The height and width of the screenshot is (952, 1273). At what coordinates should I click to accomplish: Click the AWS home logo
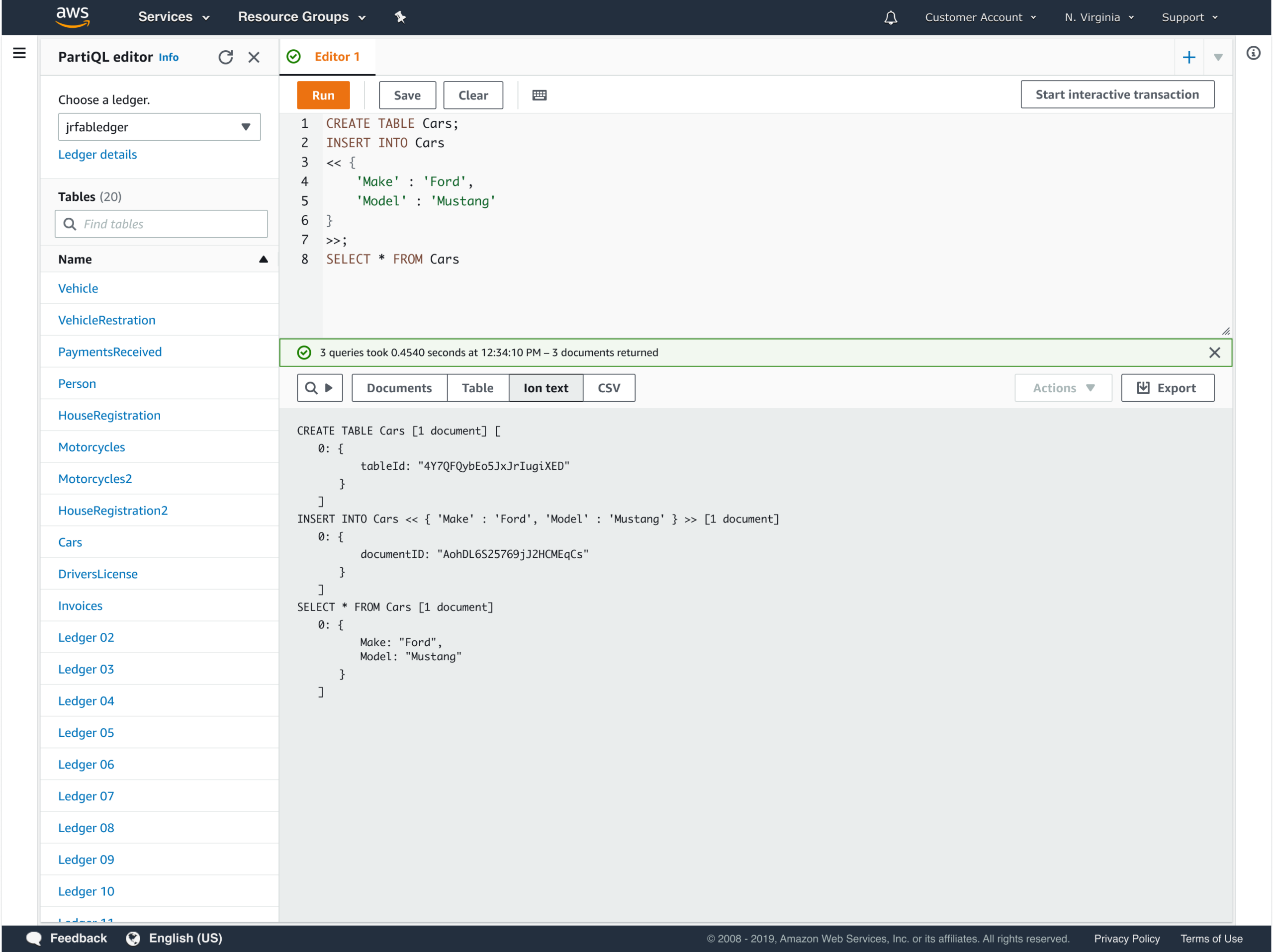73,17
